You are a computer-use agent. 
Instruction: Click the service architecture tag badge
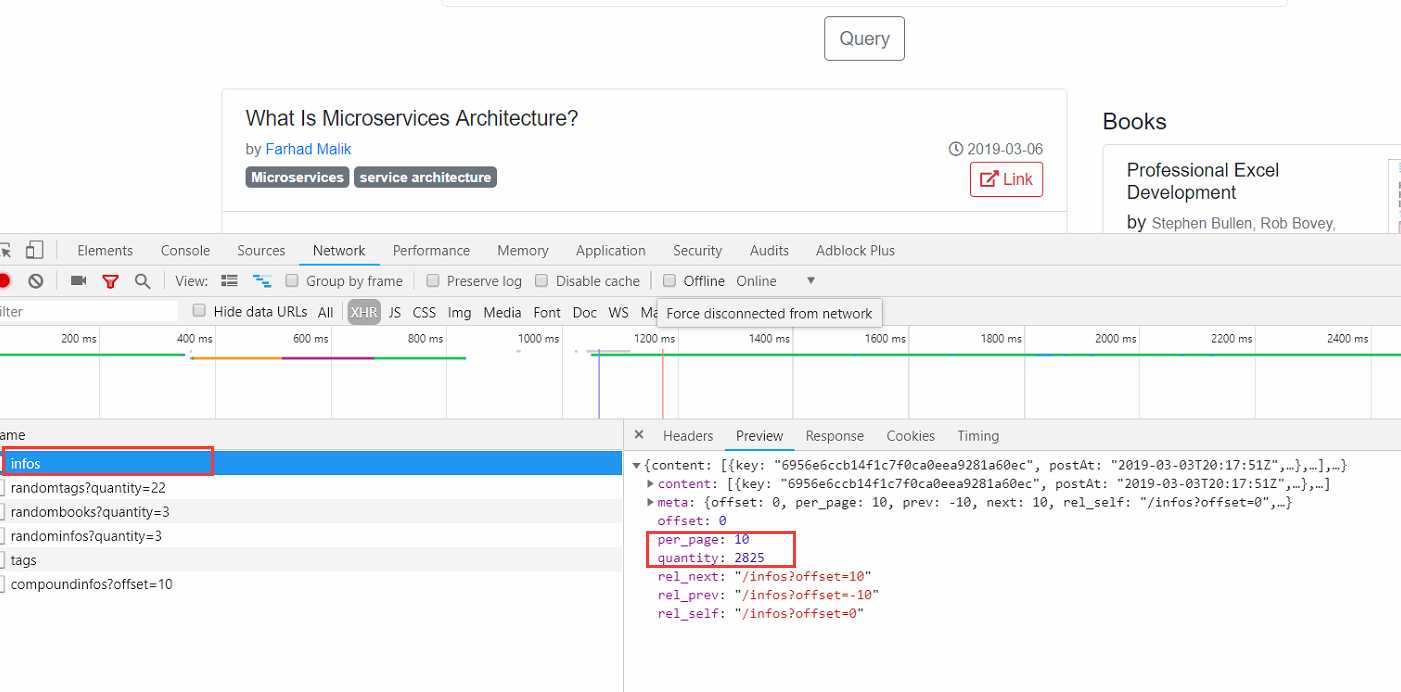tap(425, 177)
